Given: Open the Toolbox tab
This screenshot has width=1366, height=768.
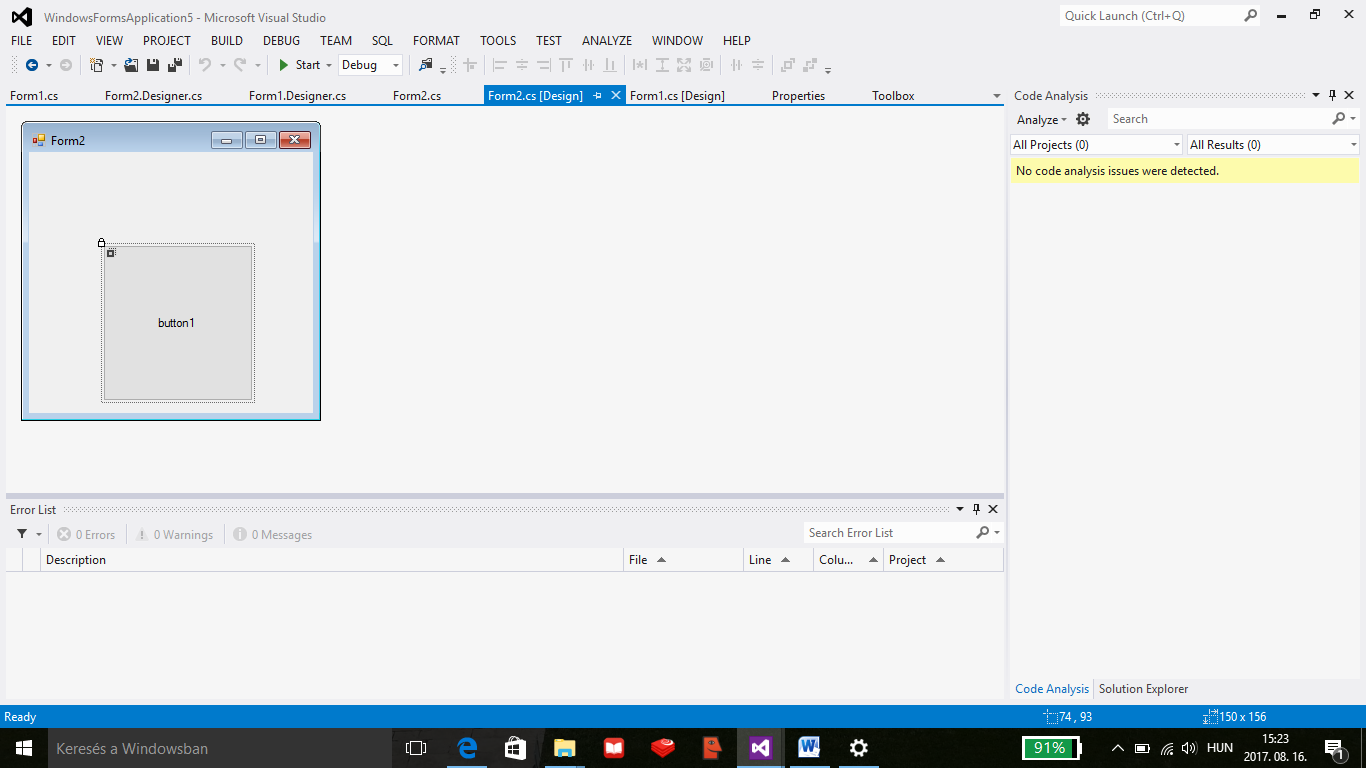Looking at the screenshot, I should point(893,96).
